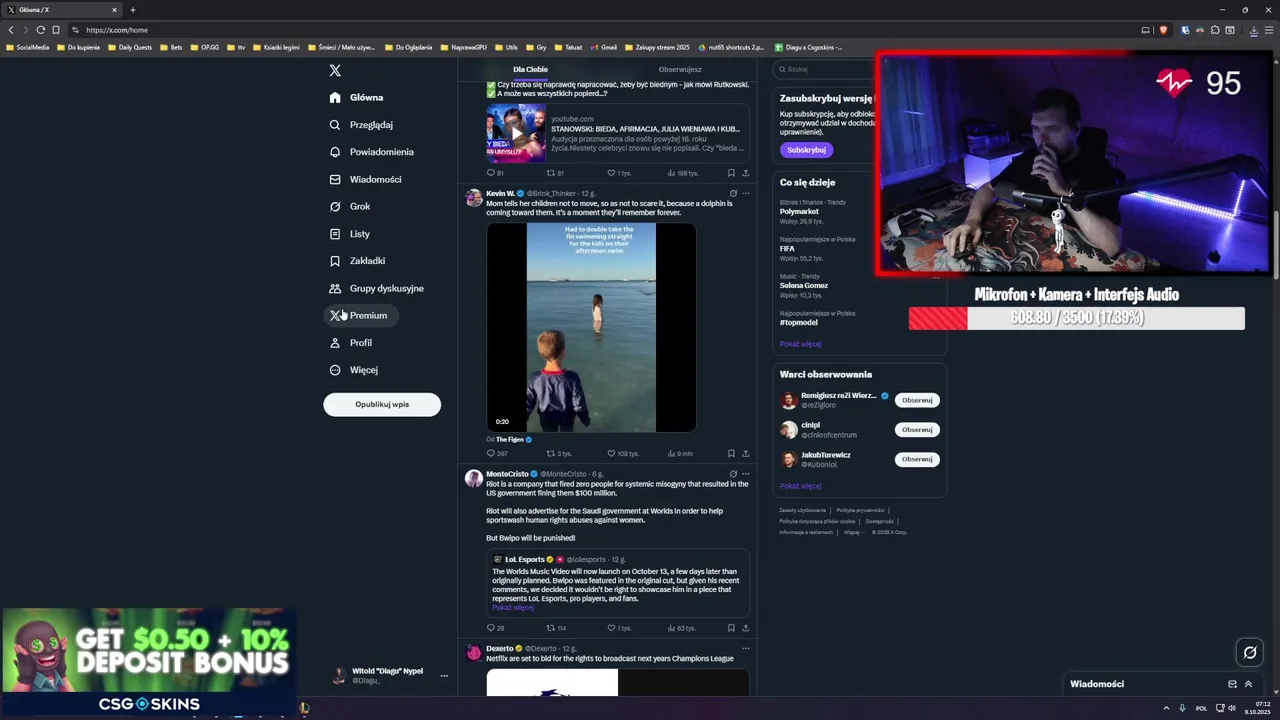Open Brave Shields icon in address bar
Viewport: 1280px width, 720px height.
(1163, 30)
